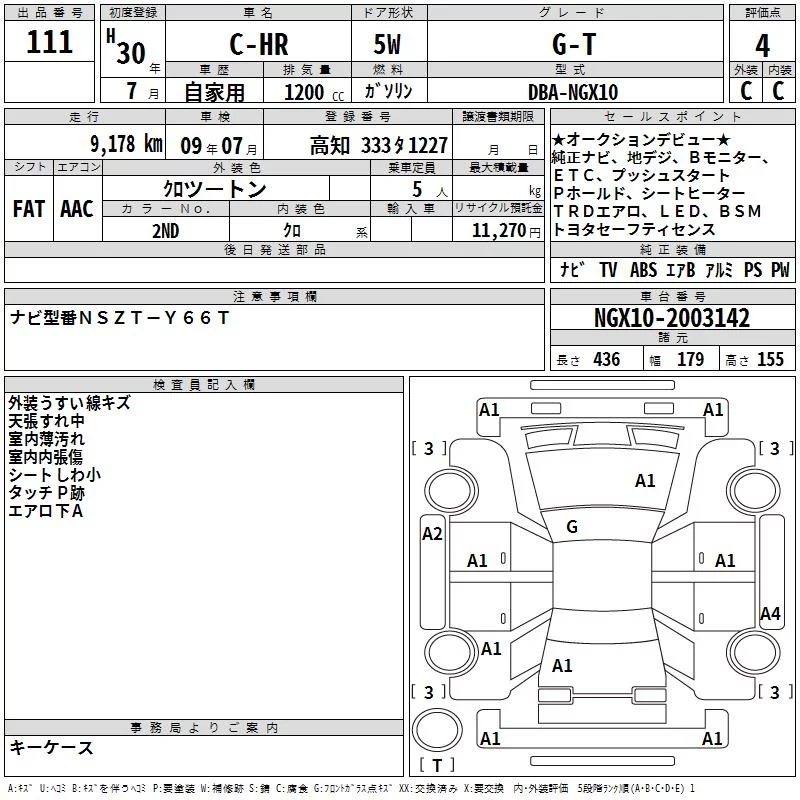
Task: Click the door shape 5W
Action: click(387, 44)
